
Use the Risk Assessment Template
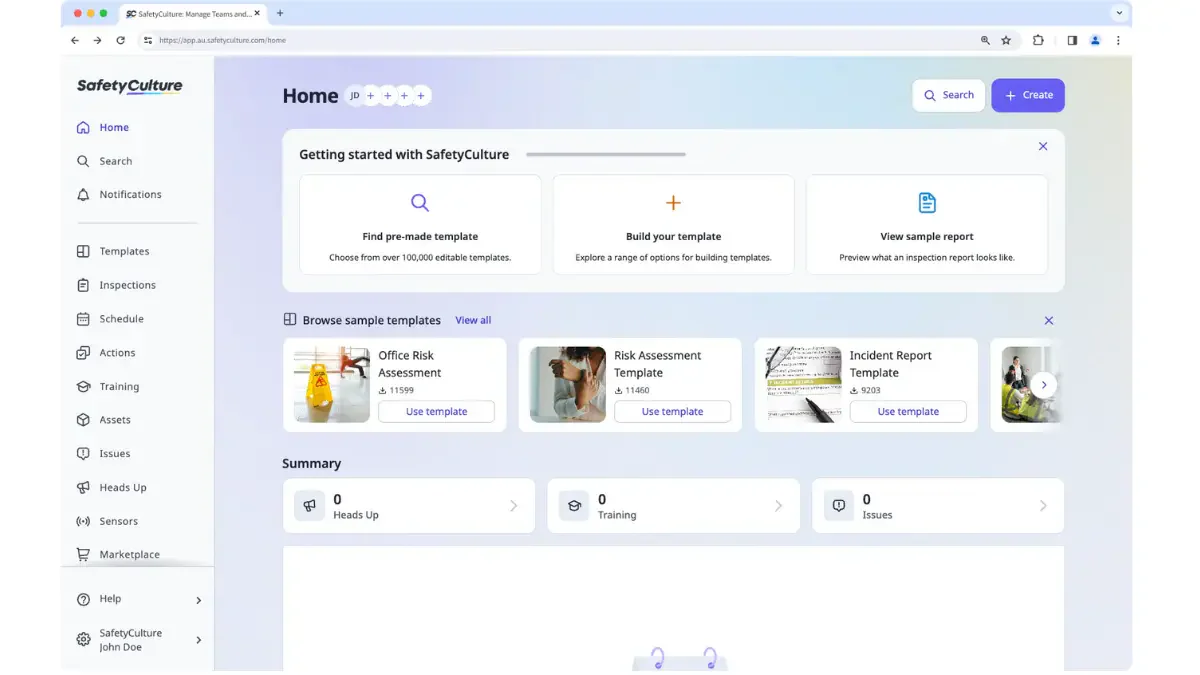pos(672,412)
